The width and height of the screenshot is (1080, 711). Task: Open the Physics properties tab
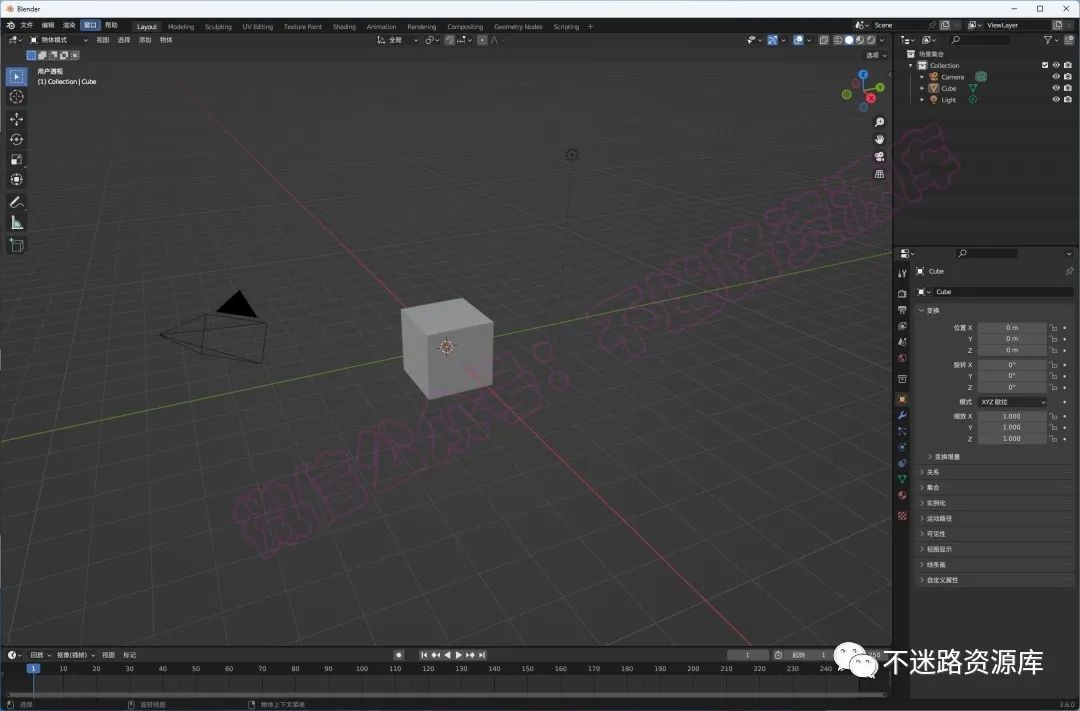[902, 447]
